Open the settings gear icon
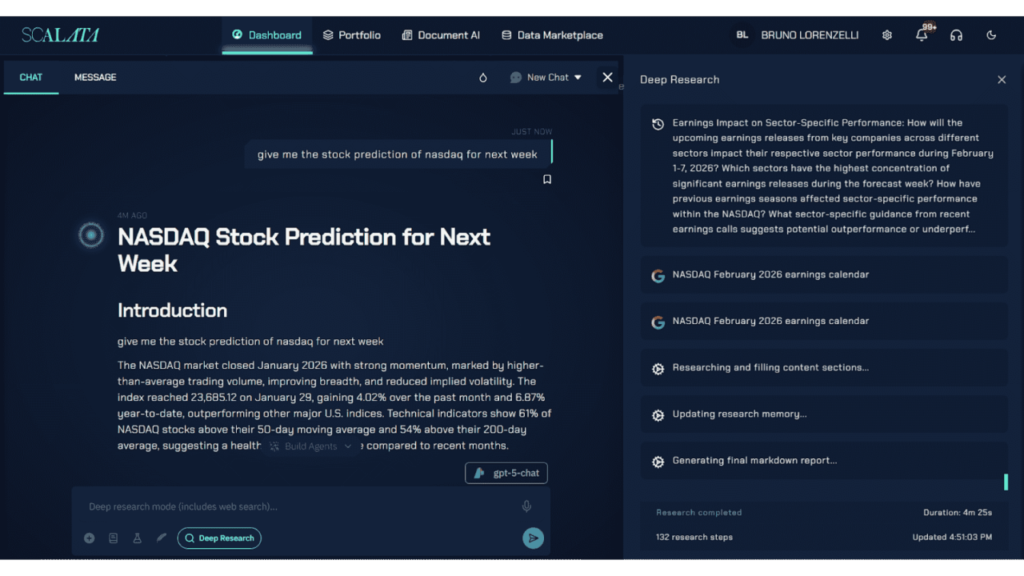This screenshot has height=576, width=1024. (887, 35)
